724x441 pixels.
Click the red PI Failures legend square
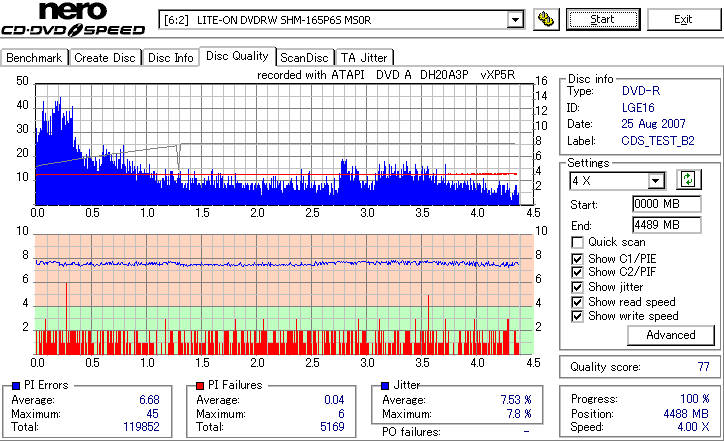pyautogui.click(x=200, y=386)
